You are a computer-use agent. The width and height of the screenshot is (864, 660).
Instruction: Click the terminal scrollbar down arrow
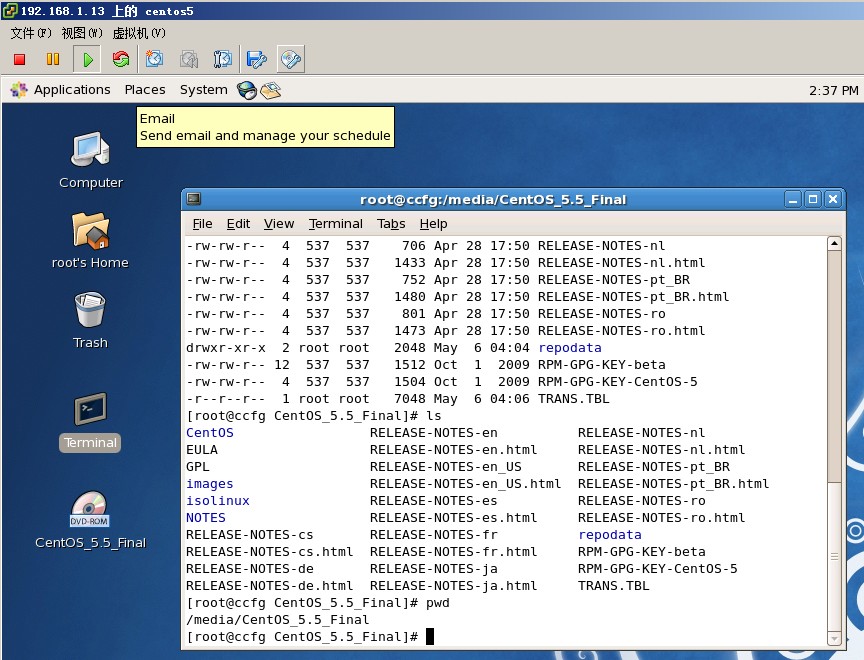[x=834, y=639]
